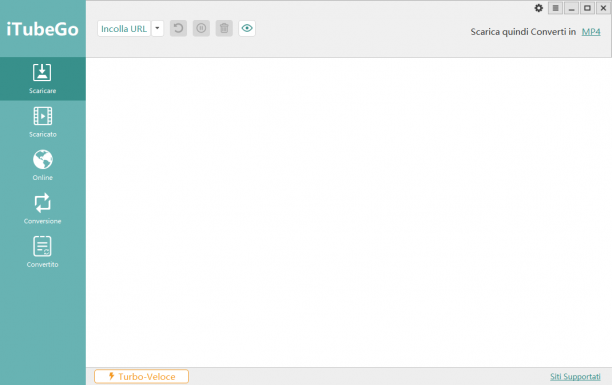612x385 pixels.
Task: Expand the Incolla URL dropdown arrow
Action: click(157, 29)
